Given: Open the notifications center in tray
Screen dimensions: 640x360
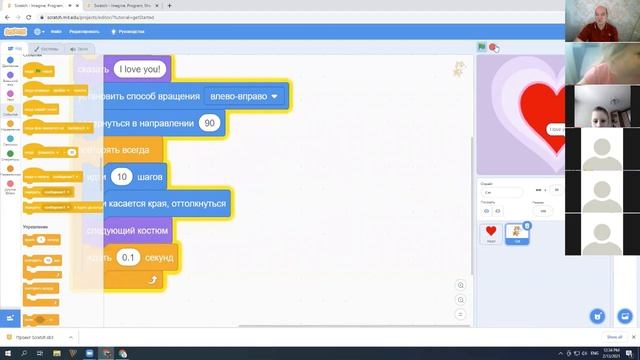Looking at the screenshot, I should coord(629,353).
